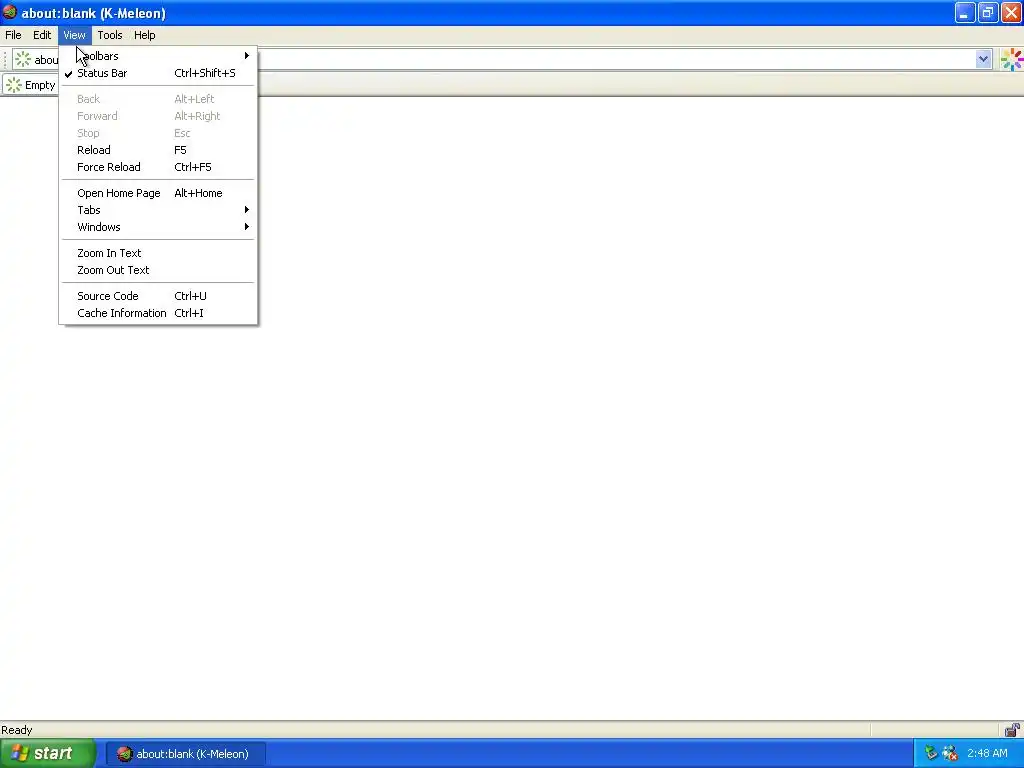Click the URL bar page icon
1024x768 pixels.
23,59
